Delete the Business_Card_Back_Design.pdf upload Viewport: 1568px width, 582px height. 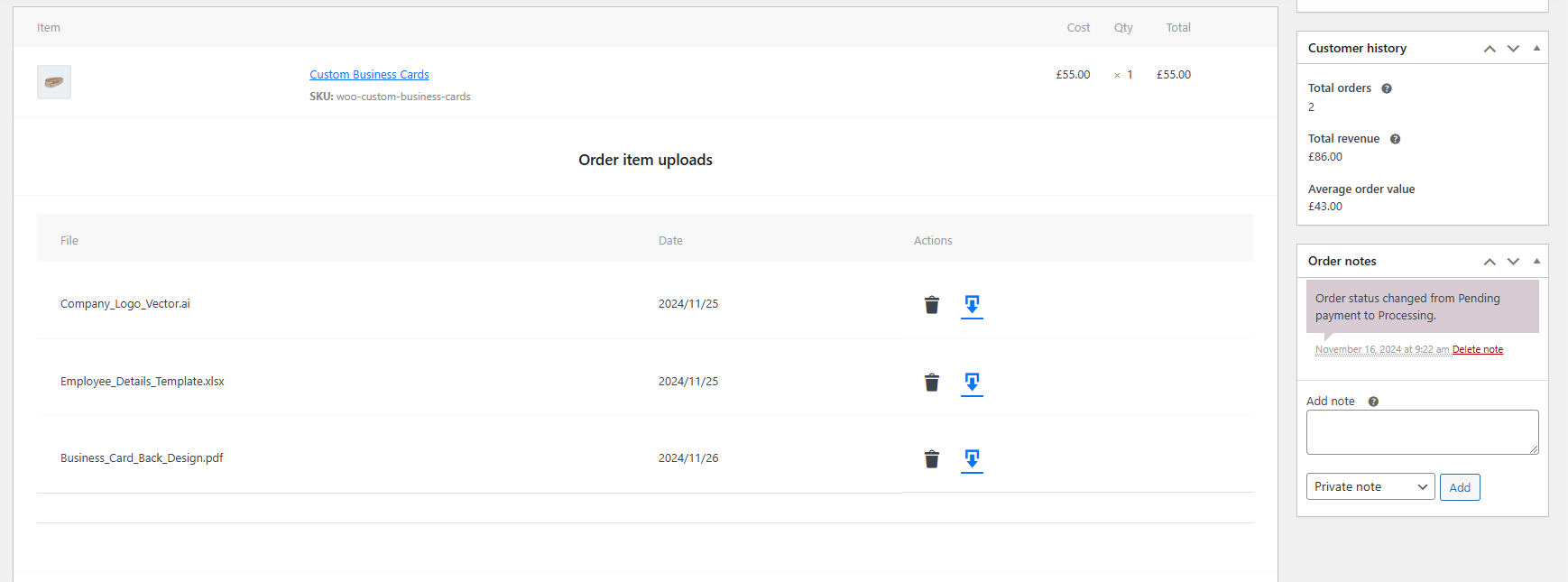[x=932, y=459]
